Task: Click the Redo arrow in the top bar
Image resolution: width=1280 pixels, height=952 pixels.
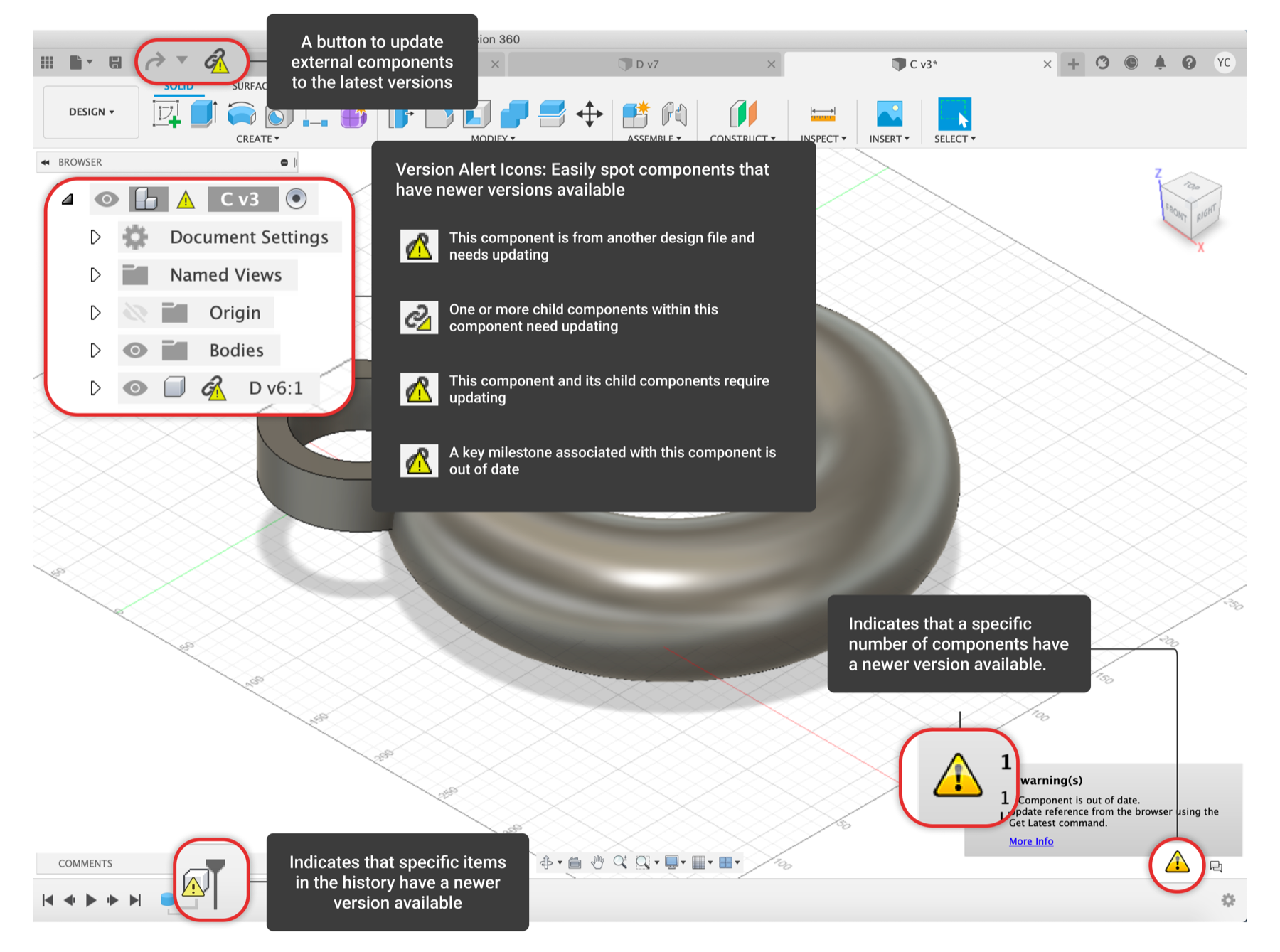Action: point(154,62)
